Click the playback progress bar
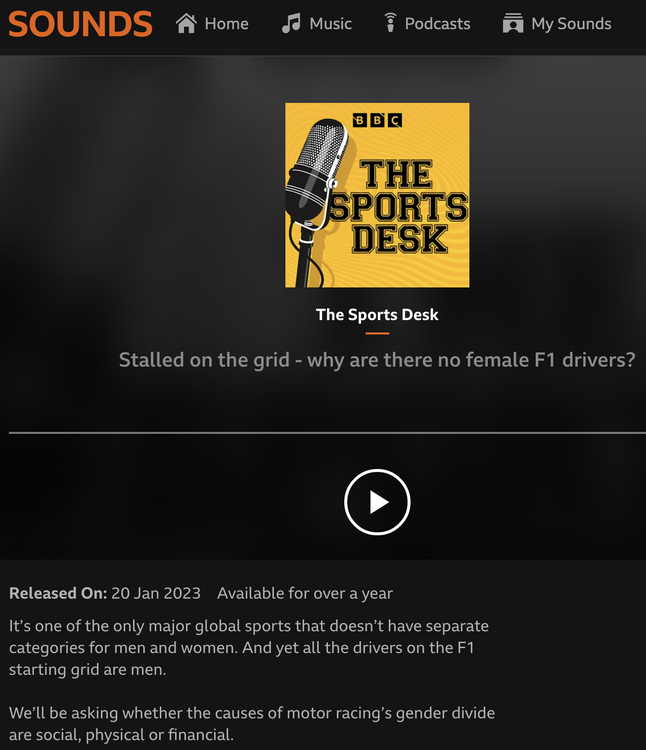This screenshot has height=750, width=646. tap(327, 433)
